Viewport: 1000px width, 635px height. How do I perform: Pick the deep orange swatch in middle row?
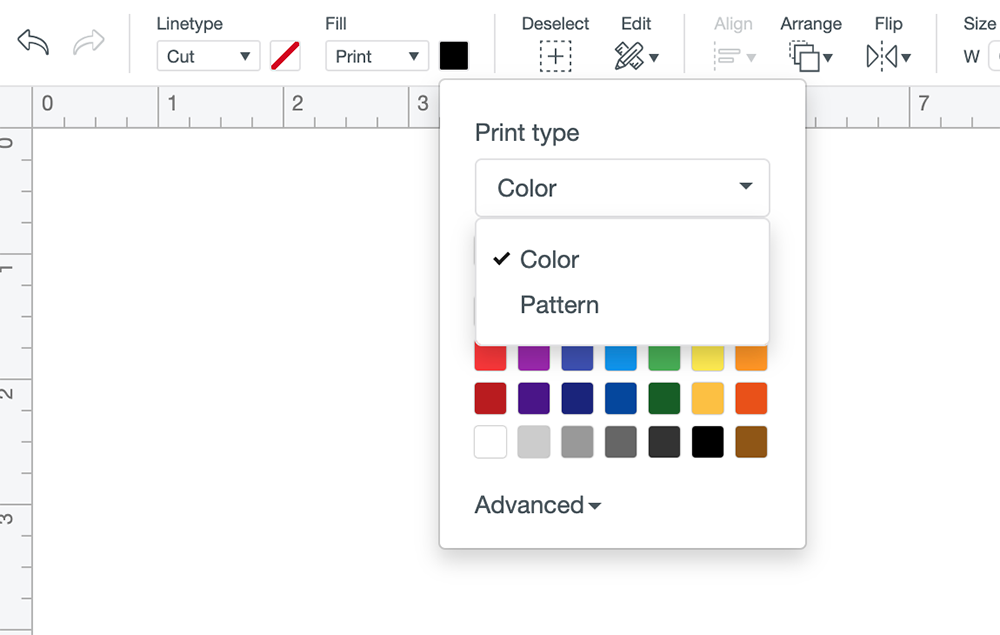pos(751,398)
